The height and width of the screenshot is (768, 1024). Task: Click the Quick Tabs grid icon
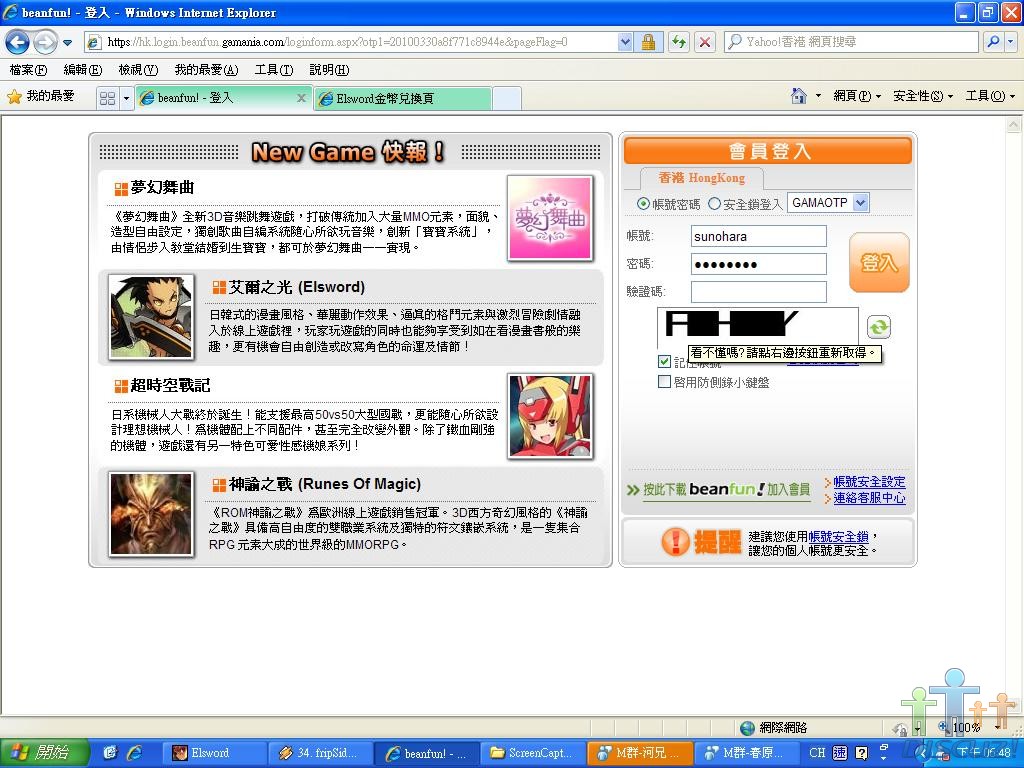pos(107,98)
